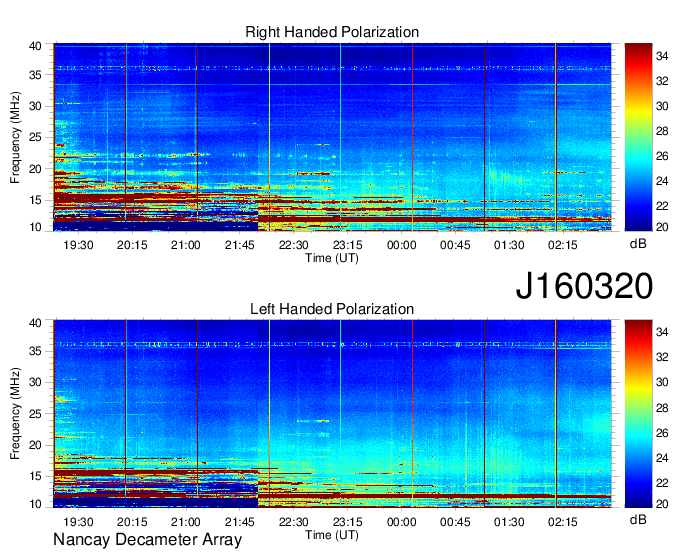The width and height of the screenshot is (680, 552).
Task: Click the 00:45 time tick under right-handed plot
Action: click(455, 245)
